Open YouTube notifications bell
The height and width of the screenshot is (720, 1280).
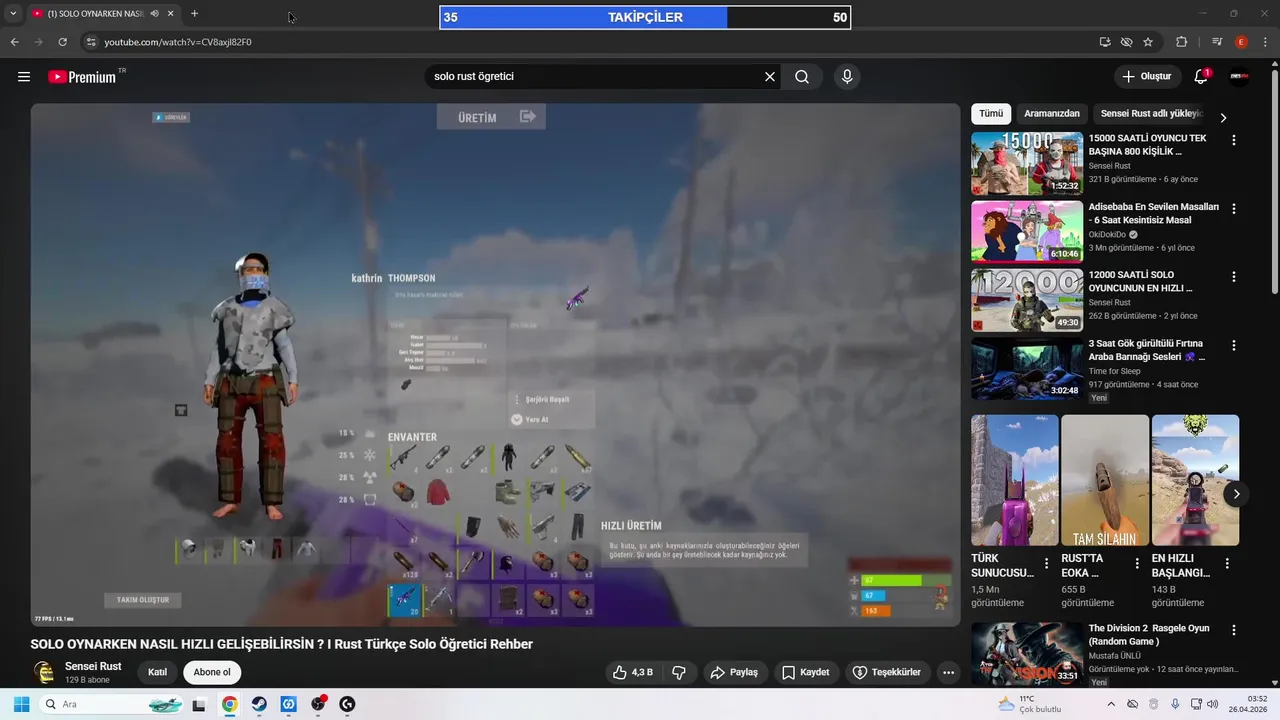click(x=1202, y=77)
